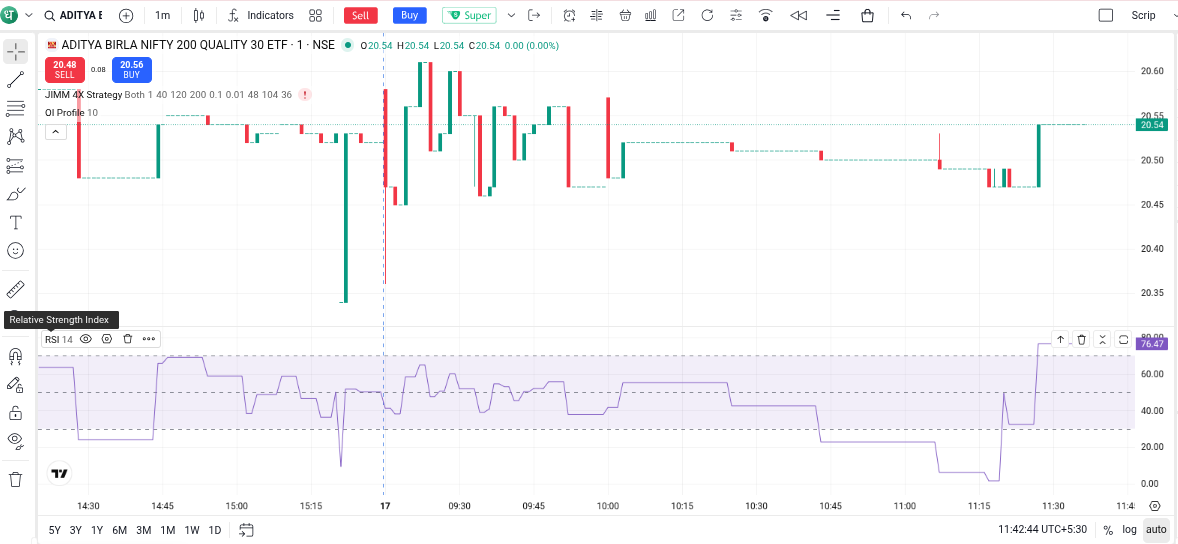
Task: Open the emoji icons tool
Action: tap(16, 250)
